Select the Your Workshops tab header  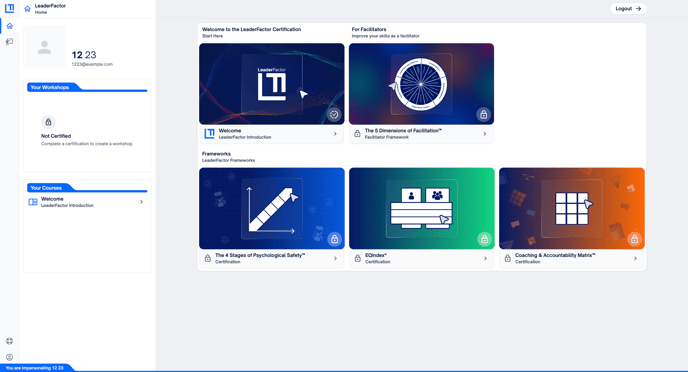pyautogui.click(x=50, y=87)
